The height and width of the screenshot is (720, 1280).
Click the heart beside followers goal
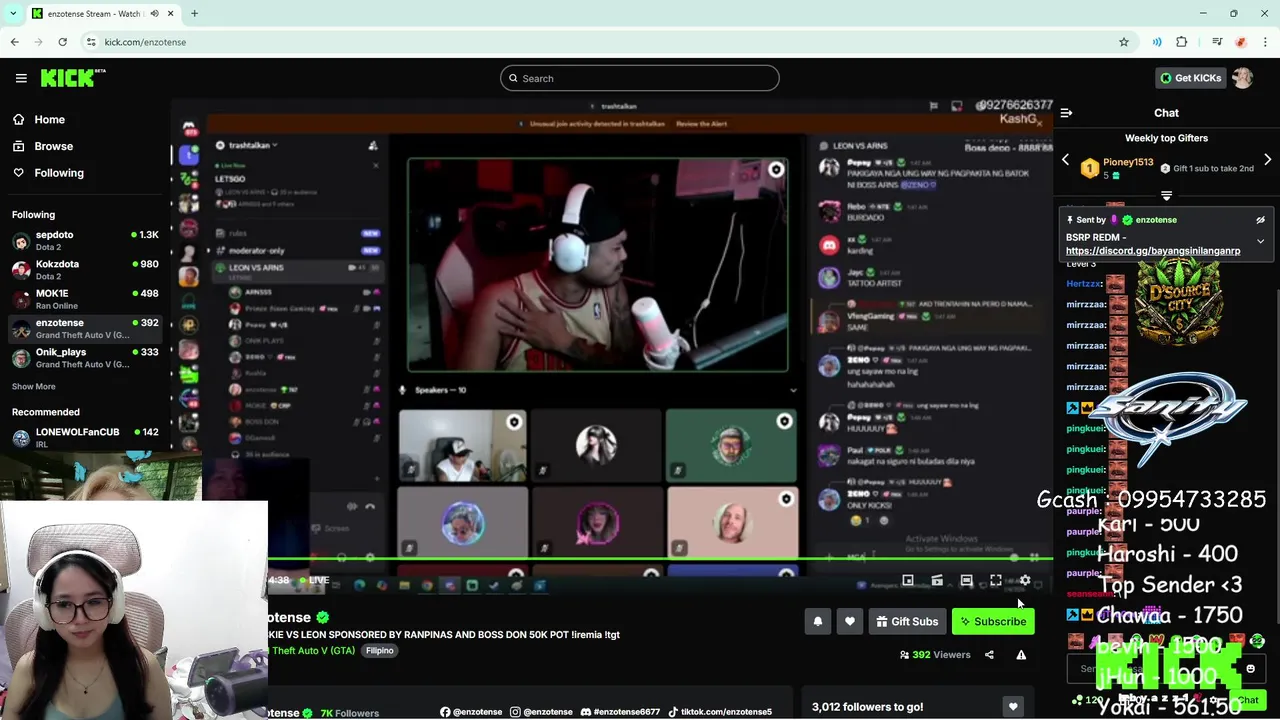click(1013, 707)
